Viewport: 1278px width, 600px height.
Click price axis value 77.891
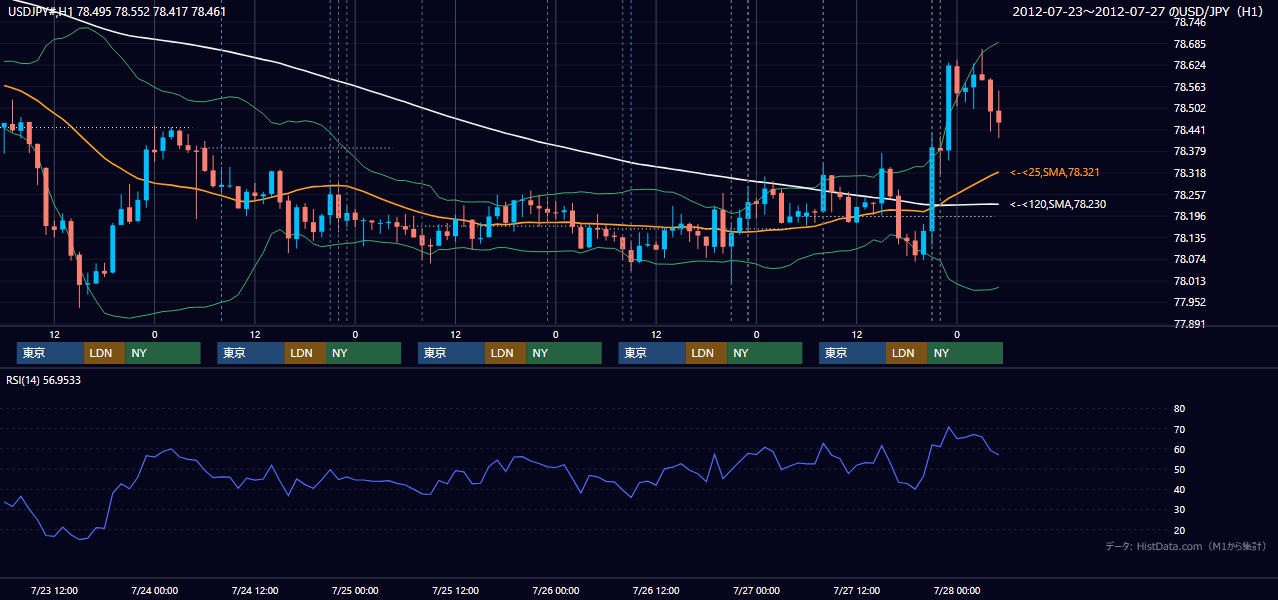pos(1189,324)
